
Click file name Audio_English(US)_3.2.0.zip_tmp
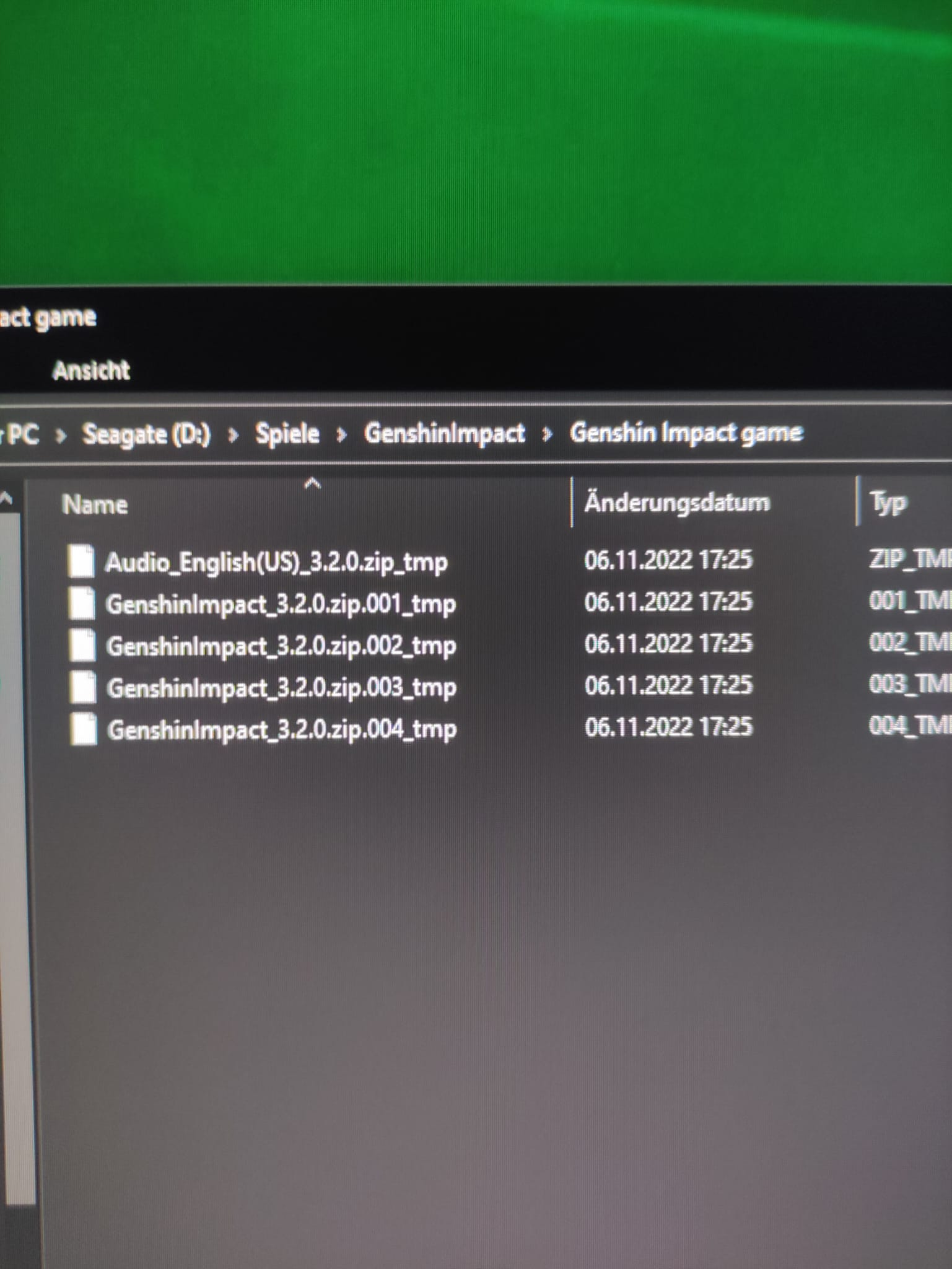tap(276, 563)
